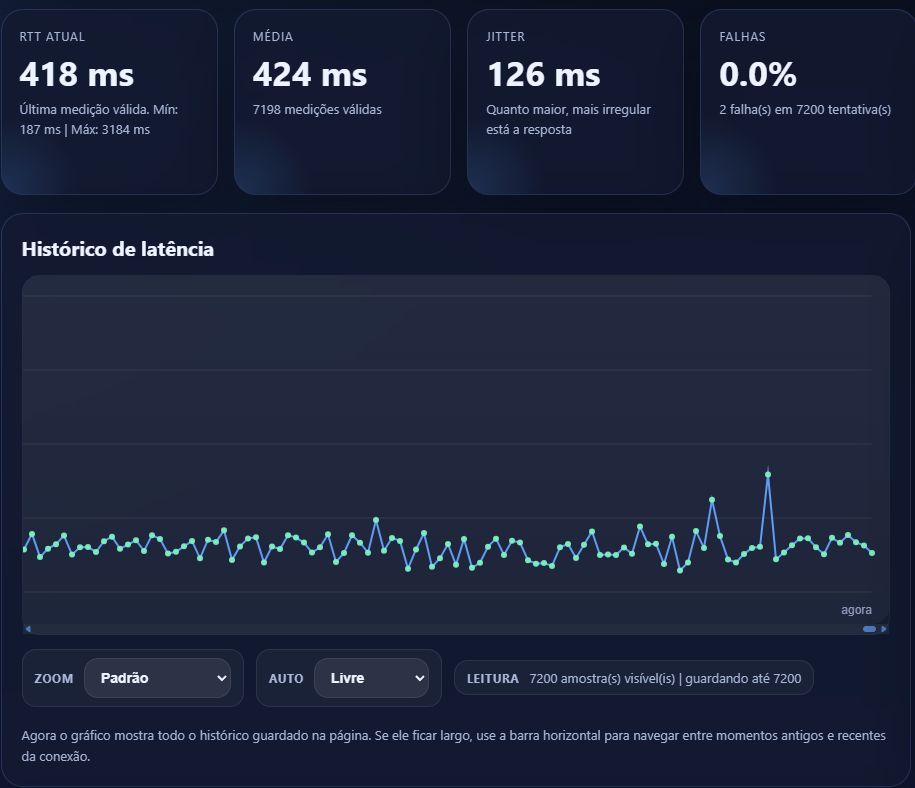Image resolution: width=915 pixels, height=788 pixels.
Task: Click the Falhas 0.0% card
Action: pos(807,102)
